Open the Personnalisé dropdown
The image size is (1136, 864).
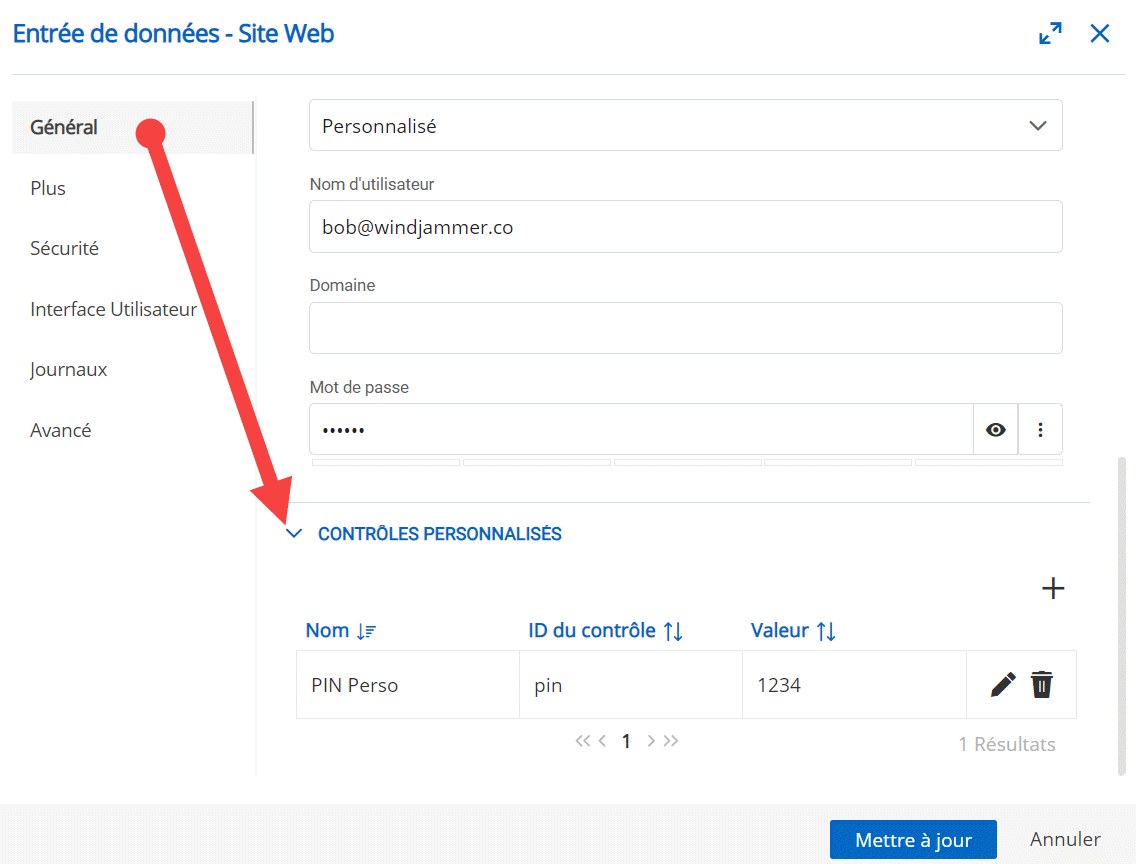(x=685, y=126)
